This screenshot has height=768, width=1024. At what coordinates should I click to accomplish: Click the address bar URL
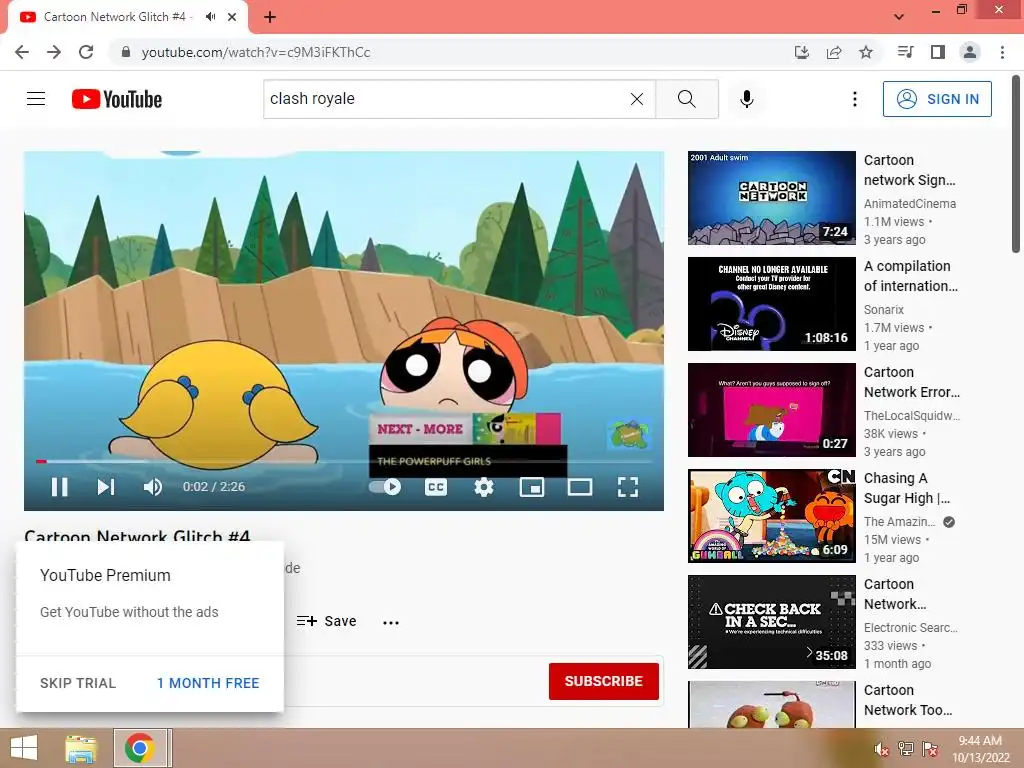point(256,52)
